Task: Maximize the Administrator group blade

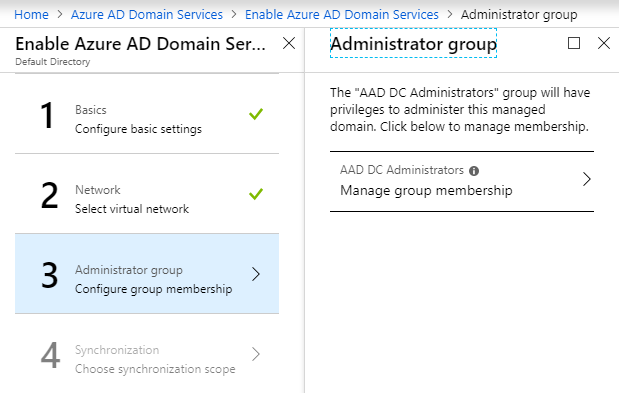Action: (x=574, y=43)
